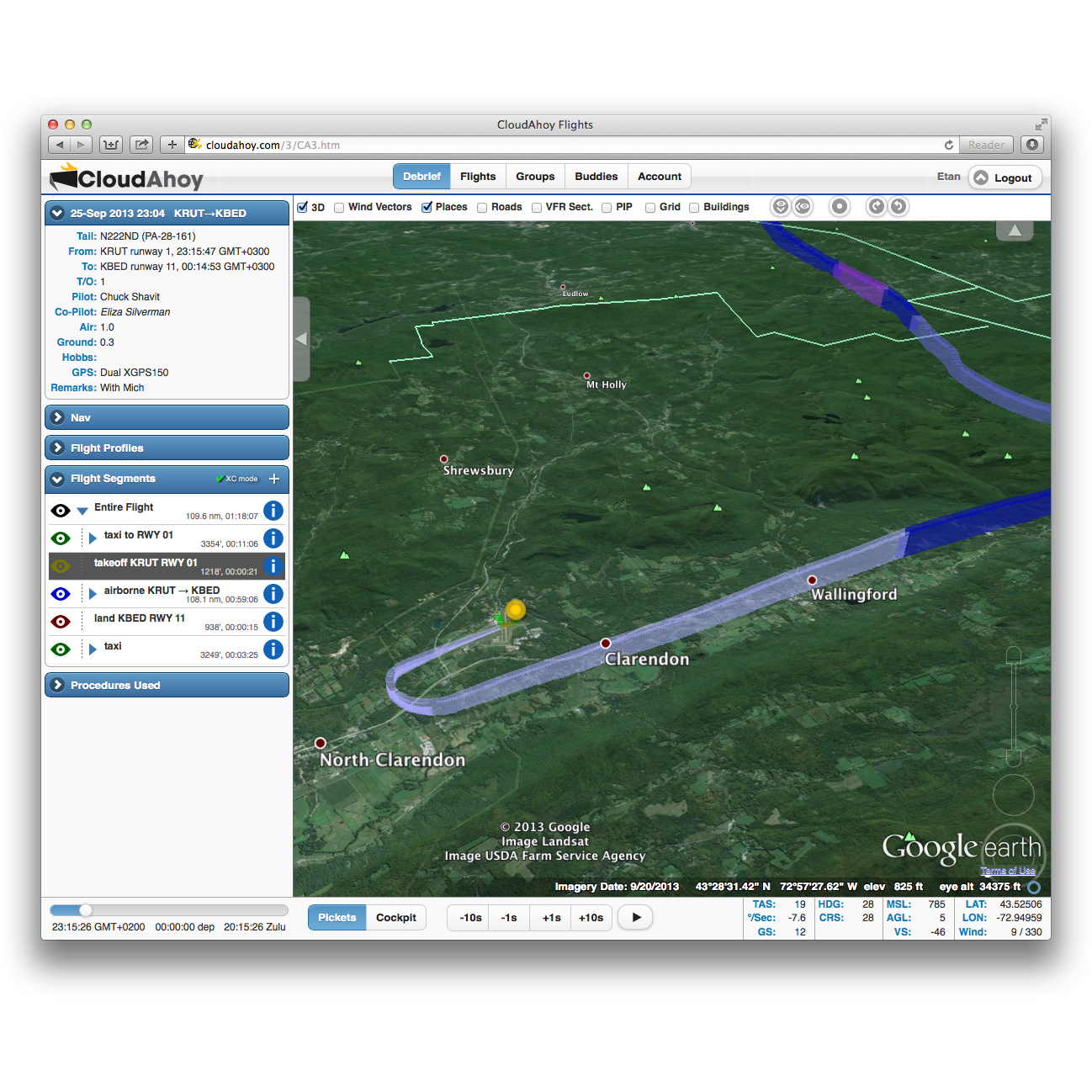This screenshot has height=1092, width=1092.
Task: Enable VFR Sect. checkbox
Action: pyautogui.click(x=537, y=207)
